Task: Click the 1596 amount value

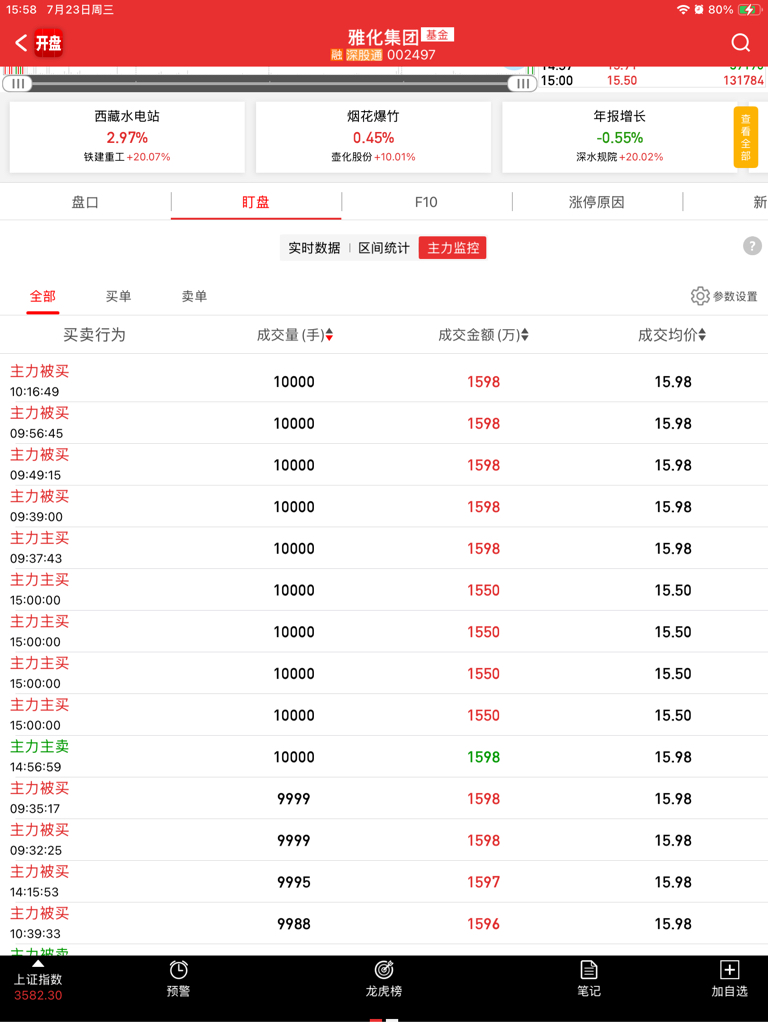Action: point(483,924)
